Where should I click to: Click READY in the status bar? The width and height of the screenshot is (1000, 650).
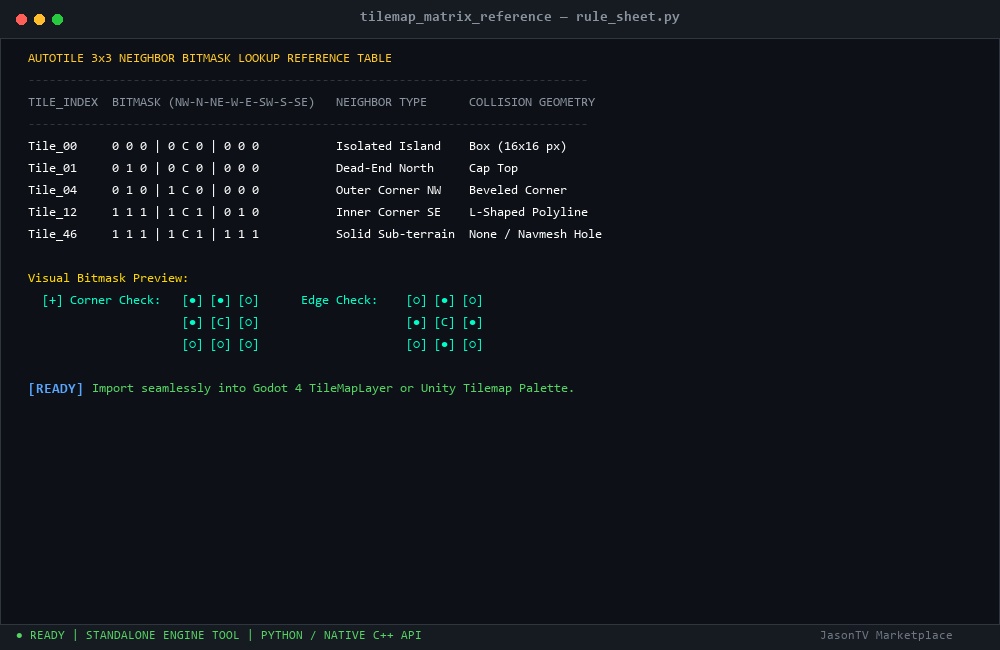pos(47,635)
